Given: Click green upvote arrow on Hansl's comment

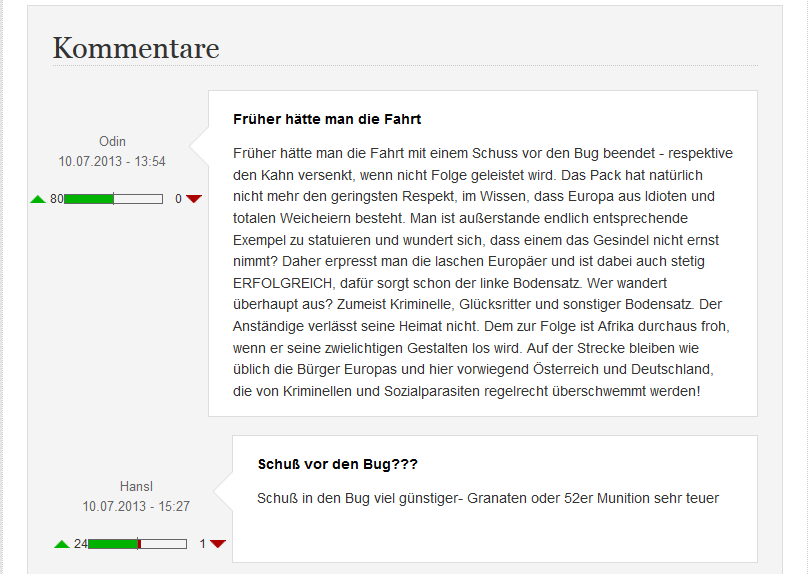Looking at the screenshot, I should pyautogui.click(x=62, y=544).
